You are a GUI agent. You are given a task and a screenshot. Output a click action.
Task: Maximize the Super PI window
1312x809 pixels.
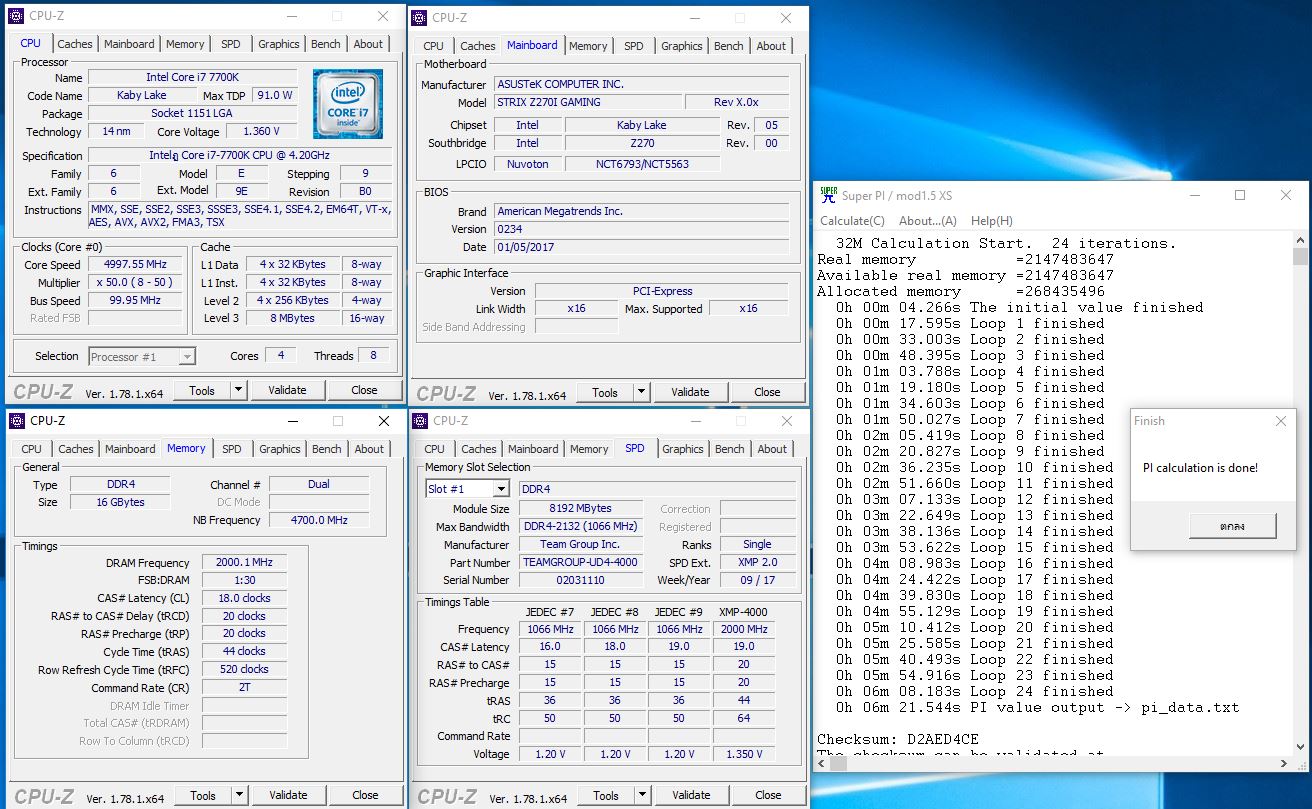(x=1239, y=195)
